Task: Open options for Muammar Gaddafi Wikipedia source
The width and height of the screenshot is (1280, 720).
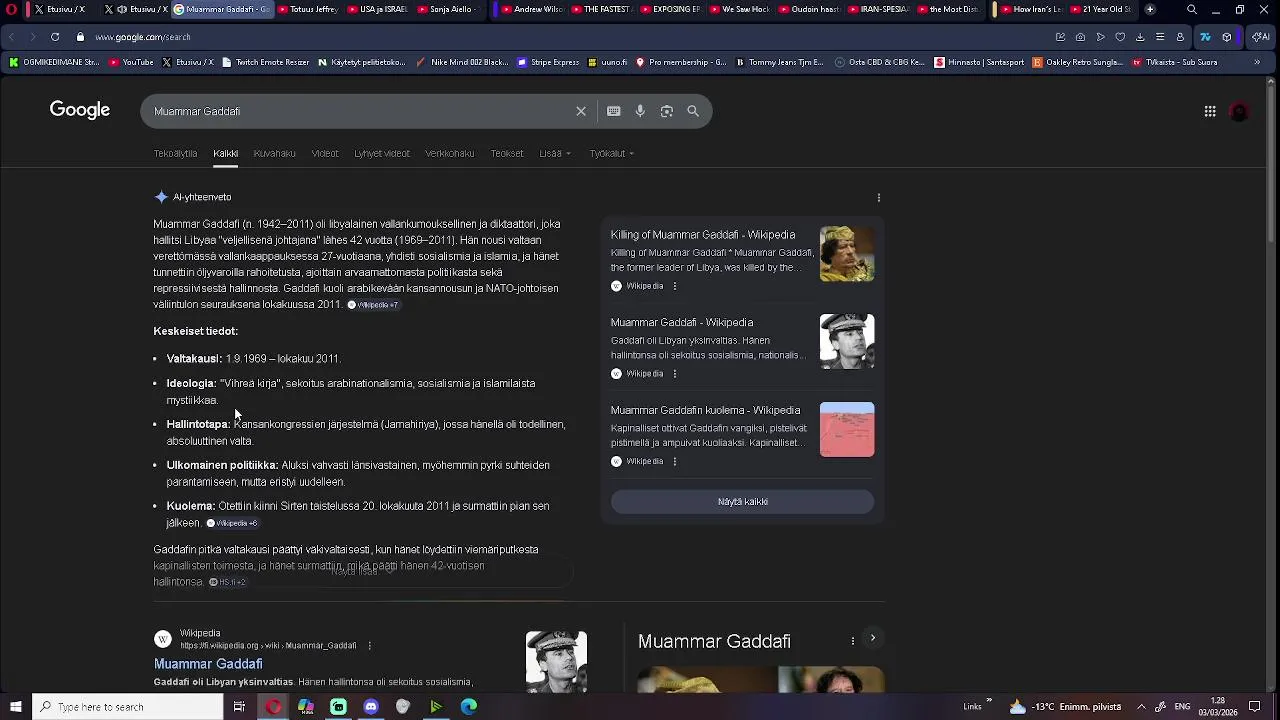Action: (x=675, y=374)
